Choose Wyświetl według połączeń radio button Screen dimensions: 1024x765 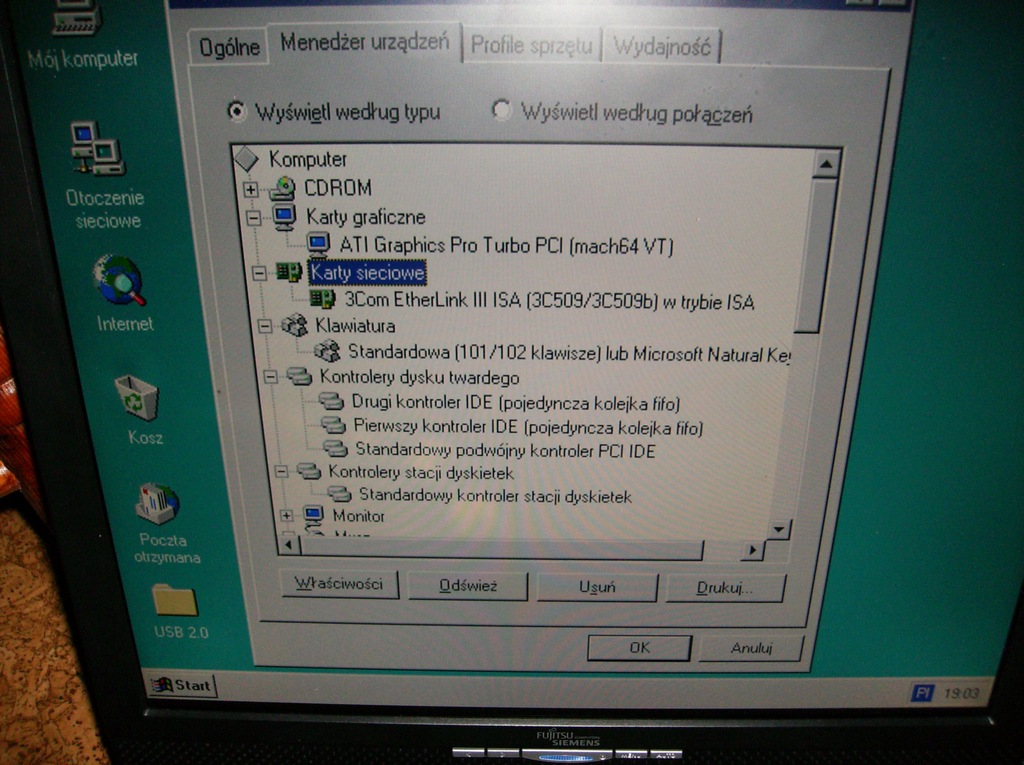[x=501, y=110]
